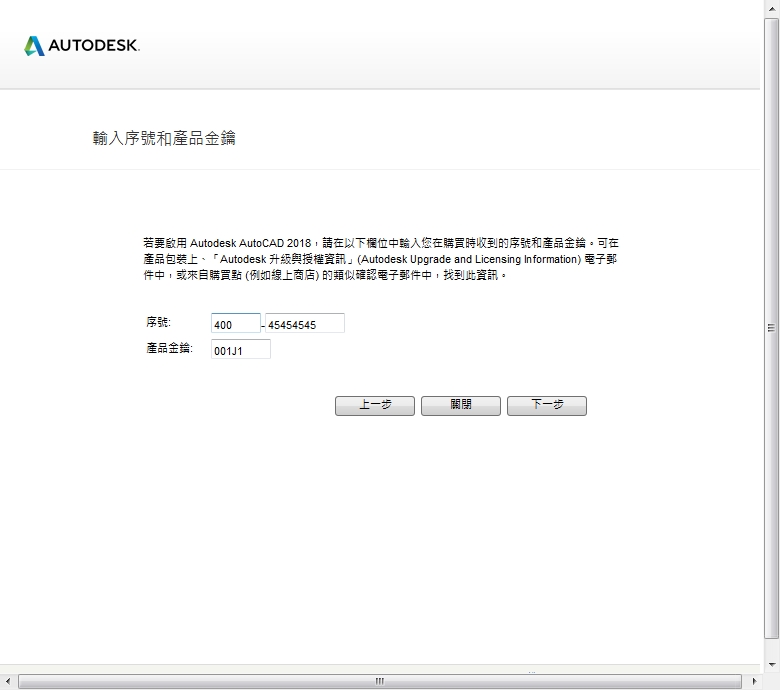This screenshot has width=780, height=690.
Task: Click the 序號: label
Action: click(158, 322)
